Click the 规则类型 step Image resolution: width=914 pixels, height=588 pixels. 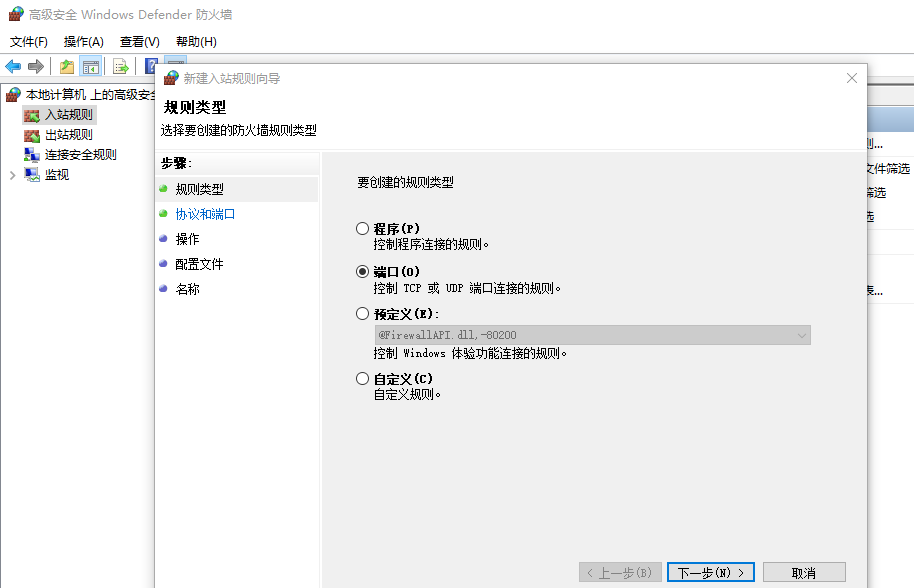[199, 189]
